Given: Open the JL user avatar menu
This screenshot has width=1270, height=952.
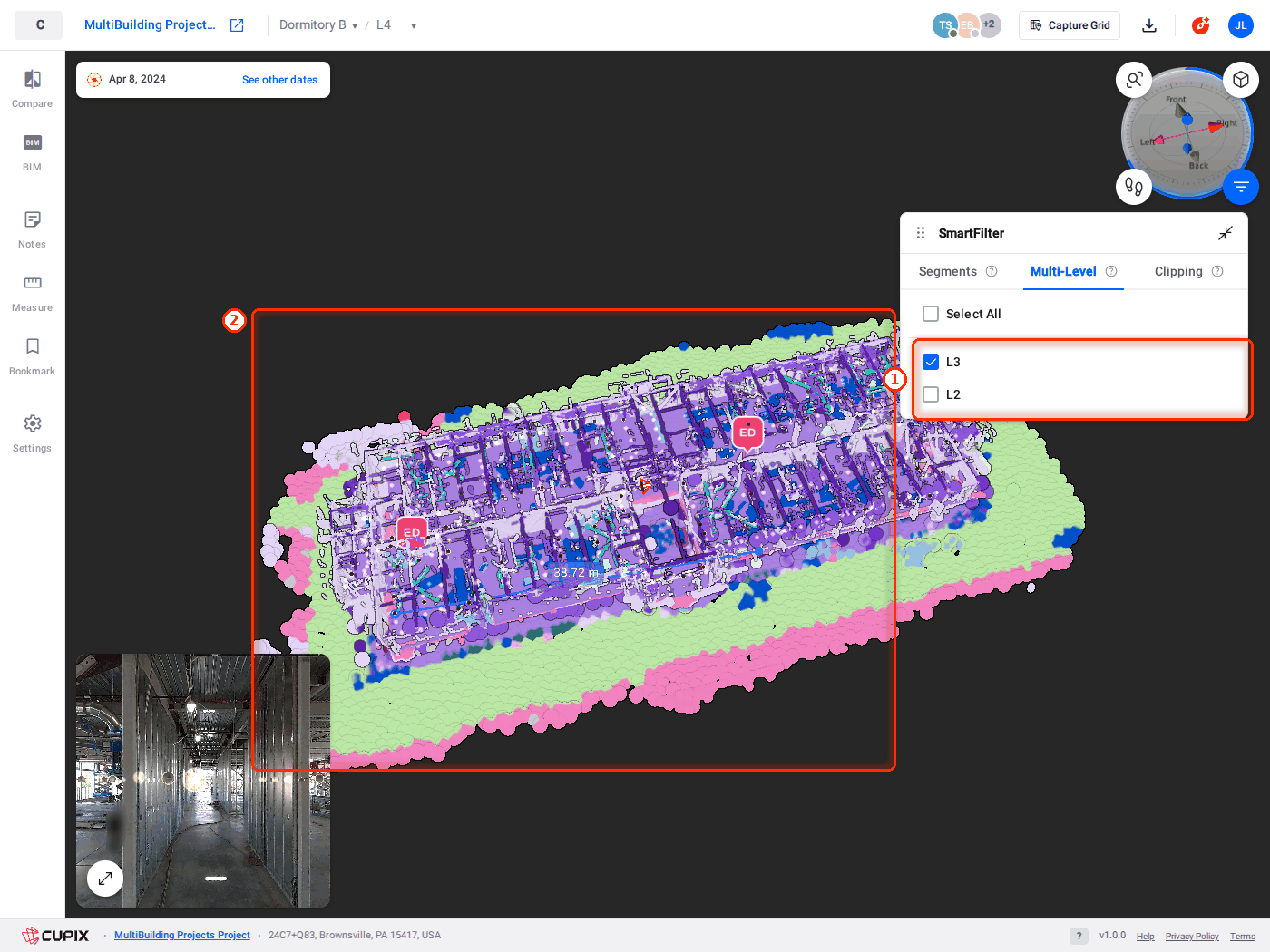Looking at the screenshot, I should click(x=1241, y=25).
